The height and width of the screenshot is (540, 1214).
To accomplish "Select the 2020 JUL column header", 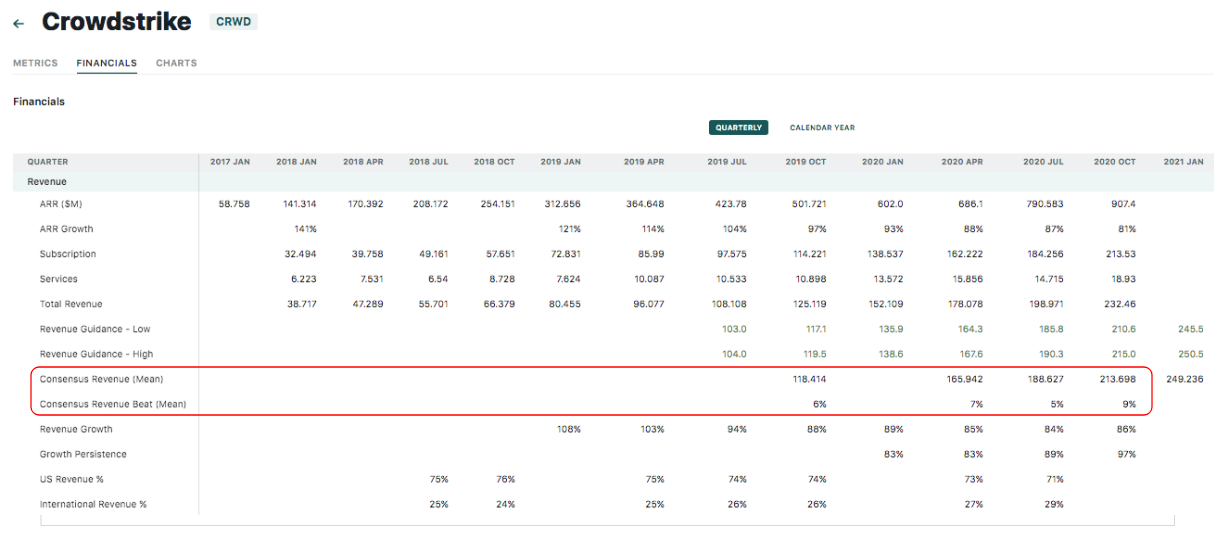I will click(1043, 162).
